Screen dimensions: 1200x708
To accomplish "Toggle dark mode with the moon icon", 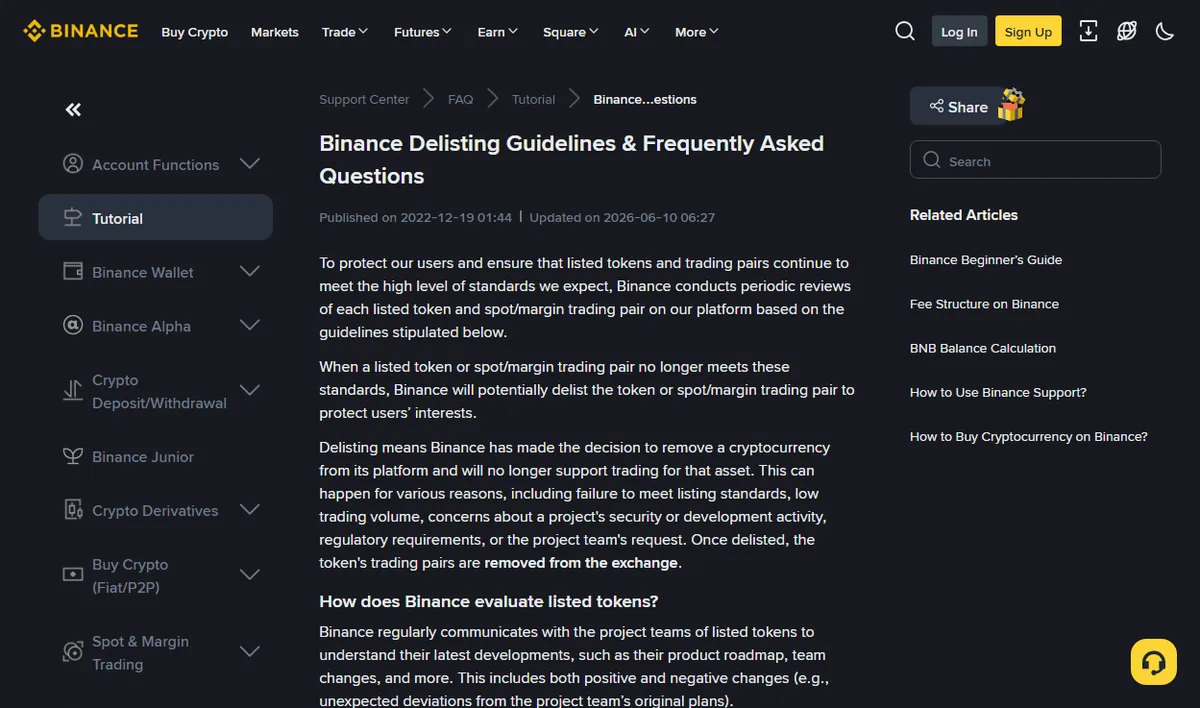I will 1164,31.
